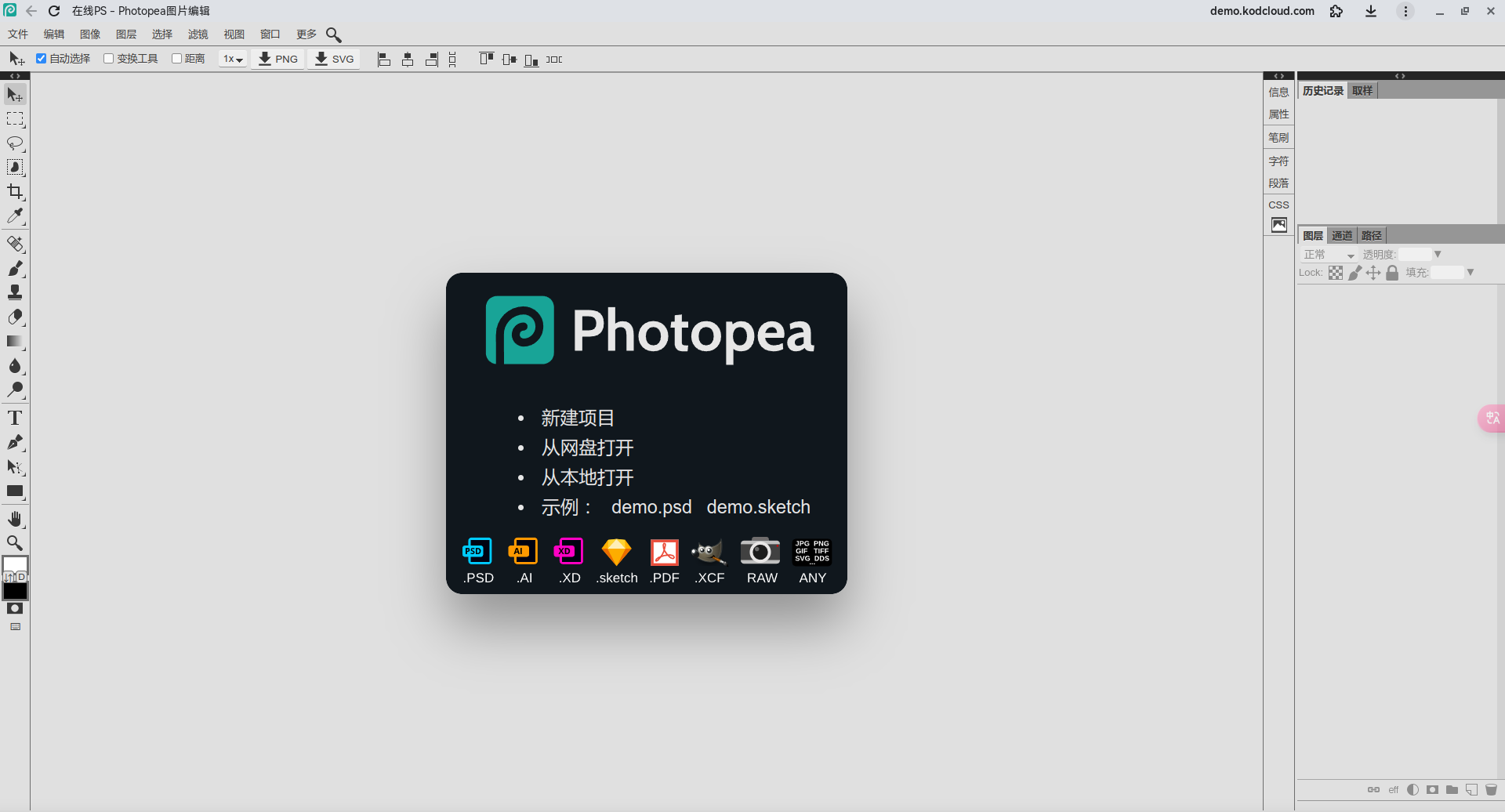Toggle lock transparent pixels checkerboard
Screen dimensions: 1505x812
[x=1336, y=273]
